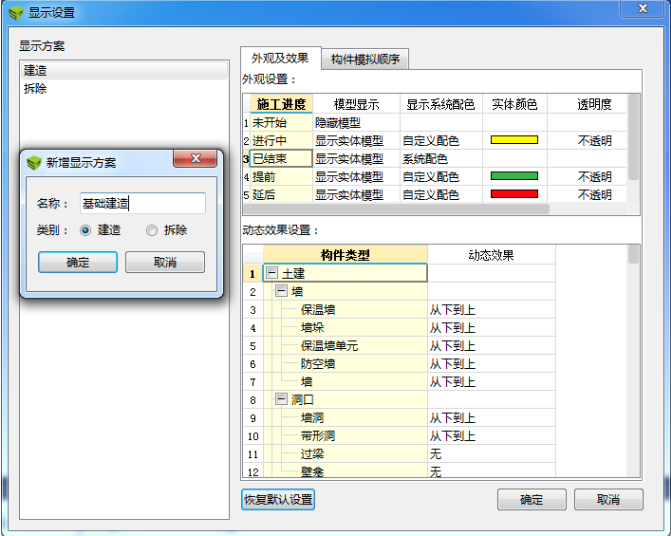This screenshot has height=536, width=671.
Task: Select the 建造 scheme in the list
Action: tap(124, 70)
